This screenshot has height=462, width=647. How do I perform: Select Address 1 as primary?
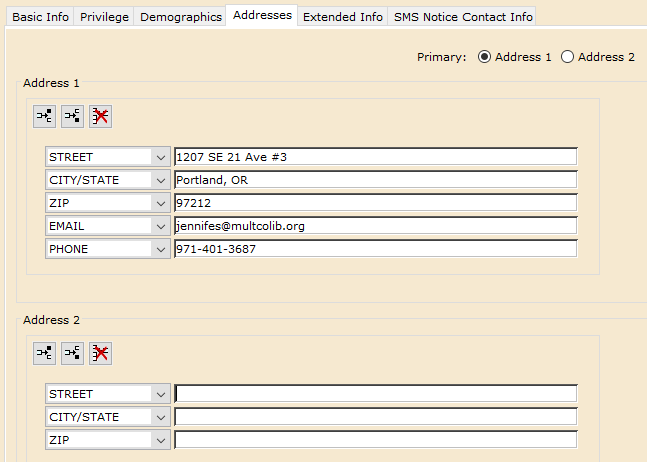[485, 57]
